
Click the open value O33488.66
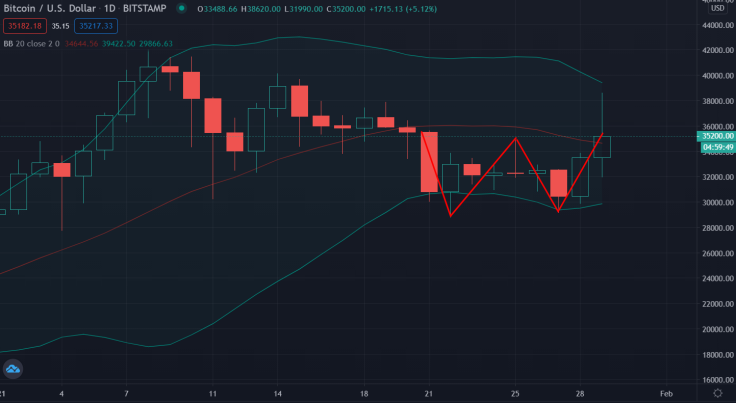tap(217, 9)
